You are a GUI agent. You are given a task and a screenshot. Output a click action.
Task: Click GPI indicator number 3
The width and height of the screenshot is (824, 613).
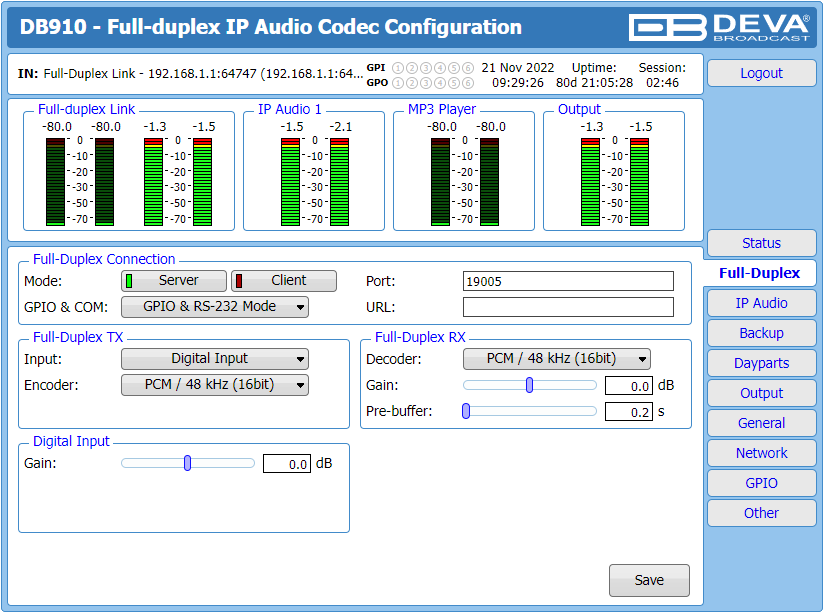[x=426, y=68]
